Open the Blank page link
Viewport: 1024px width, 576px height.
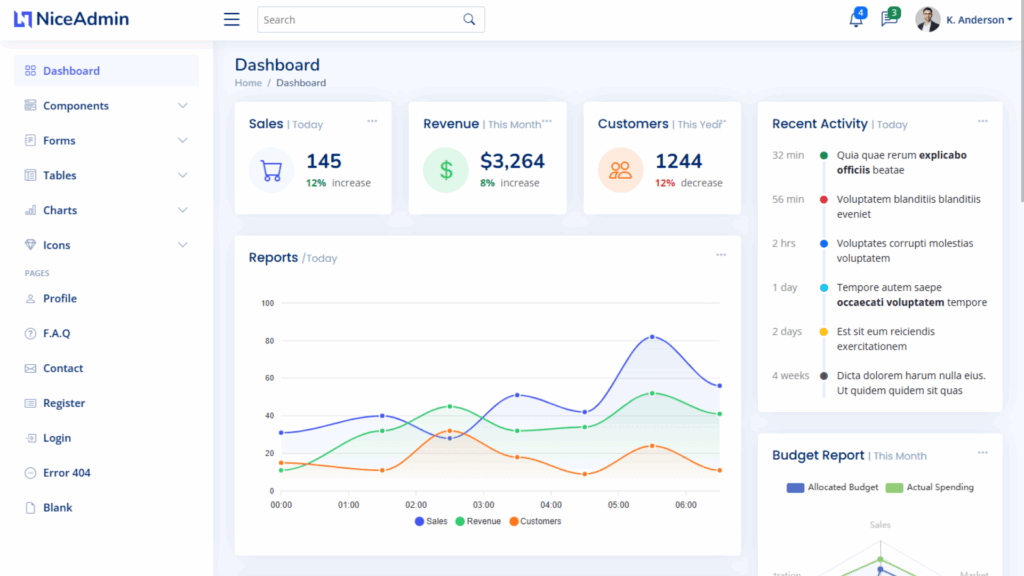tap(57, 507)
